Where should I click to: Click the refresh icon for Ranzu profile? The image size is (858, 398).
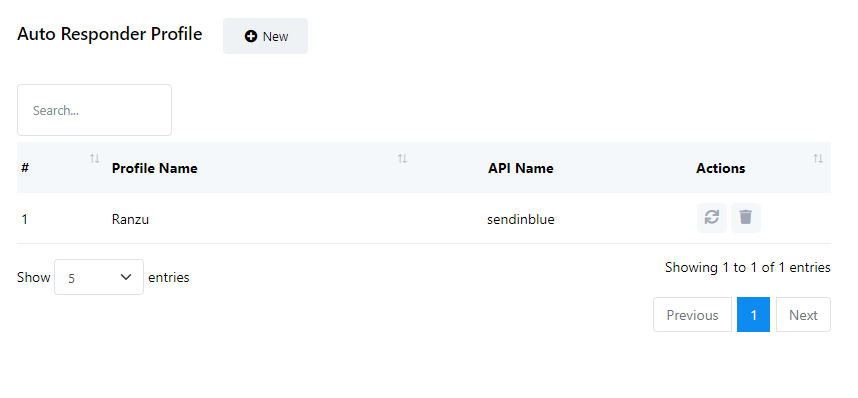pyautogui.click(x=711, y=218)
